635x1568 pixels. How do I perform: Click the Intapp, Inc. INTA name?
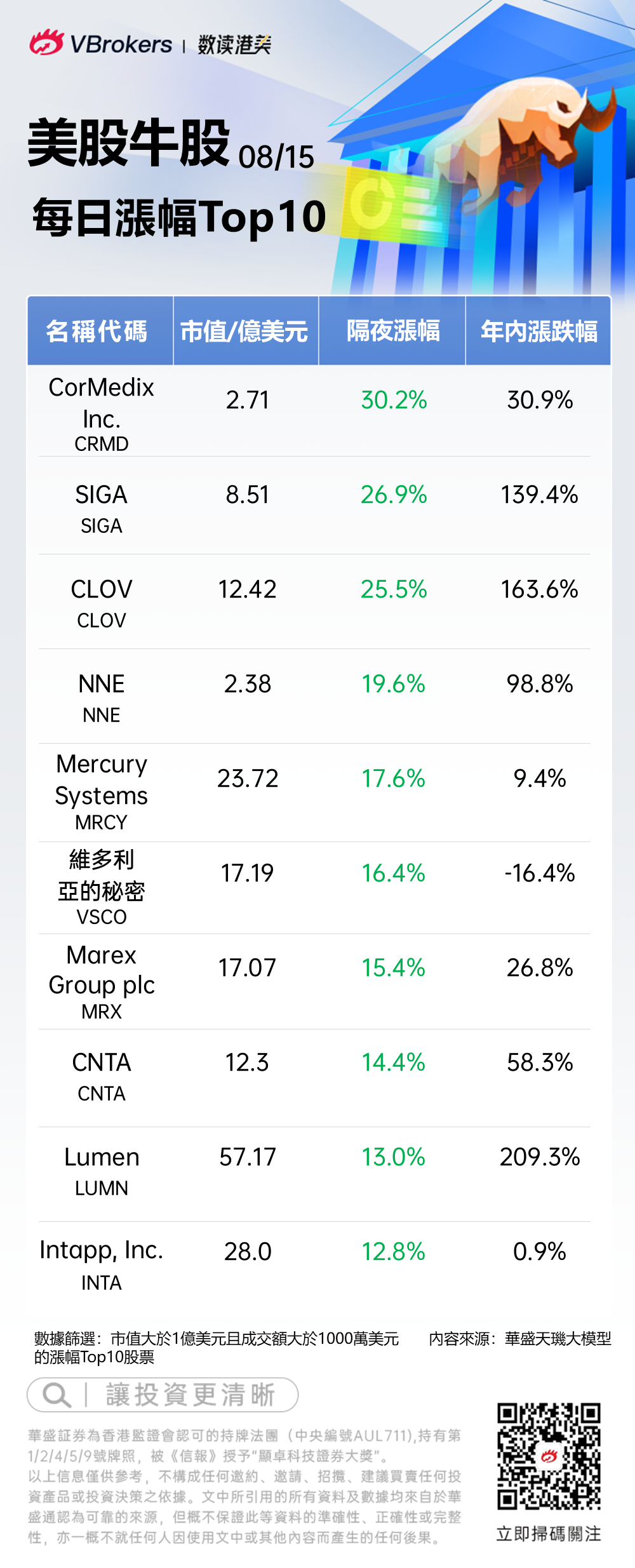(102, 1263)
